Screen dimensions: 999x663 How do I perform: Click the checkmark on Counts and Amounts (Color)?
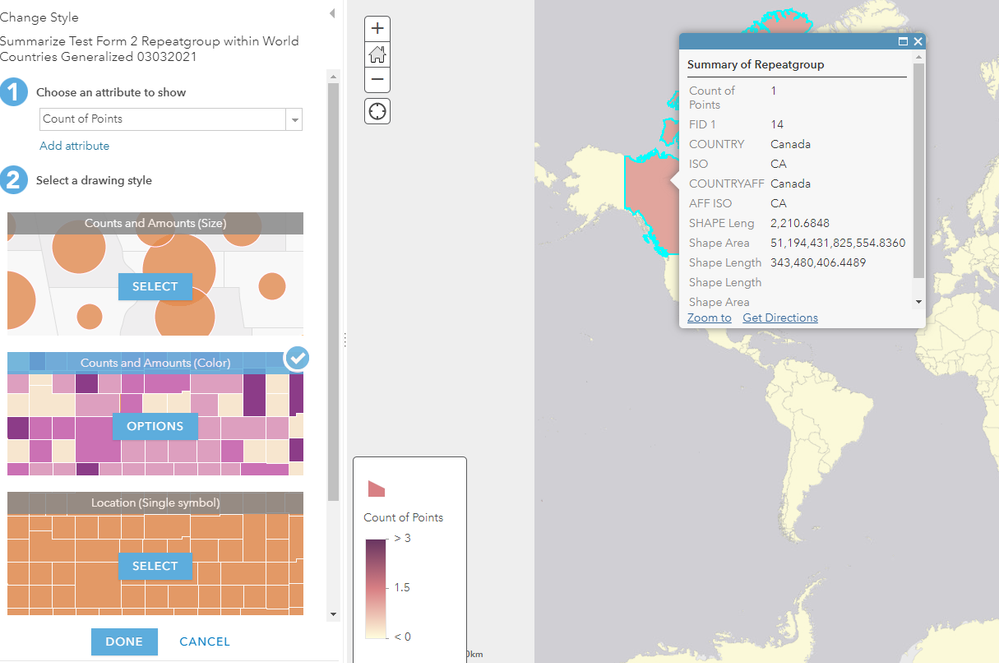tap(297, 358)
